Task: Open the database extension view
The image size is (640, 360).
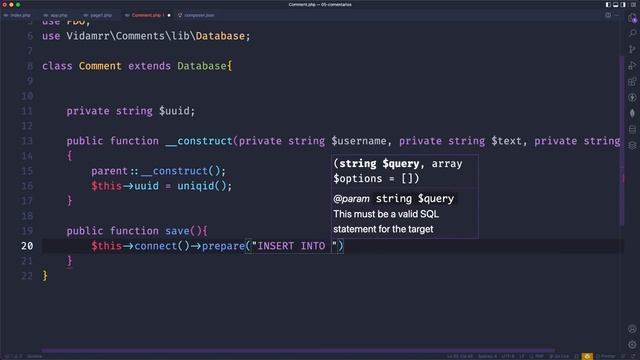Action: (632, 129)
